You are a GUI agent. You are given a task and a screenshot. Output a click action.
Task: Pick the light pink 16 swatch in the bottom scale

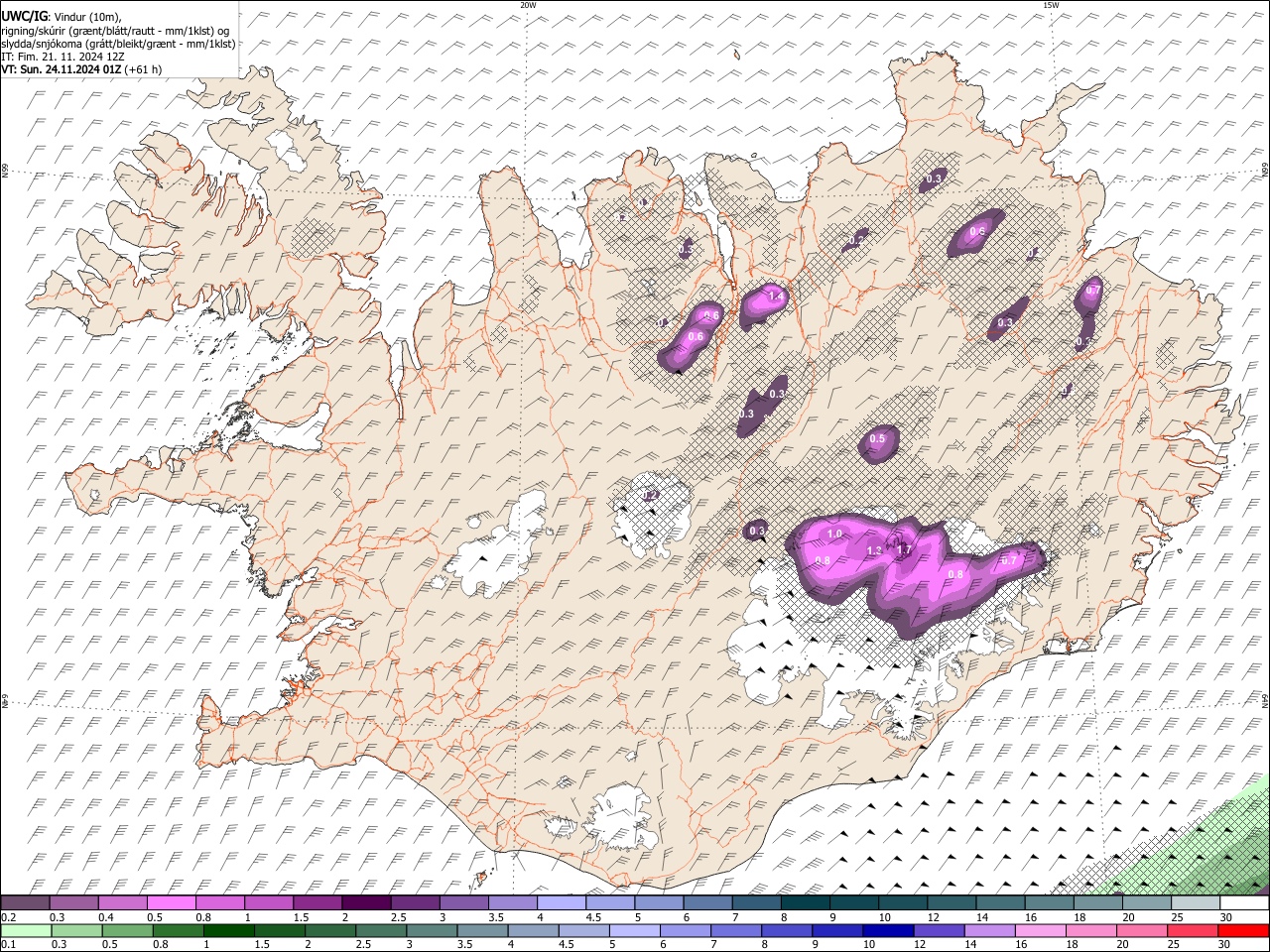(x=1040, y=930)
